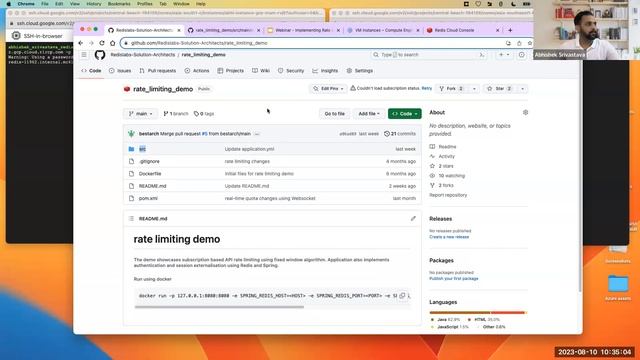
Task: Click the code block horizontal scrollbar
Action: [x=219, y=307]
